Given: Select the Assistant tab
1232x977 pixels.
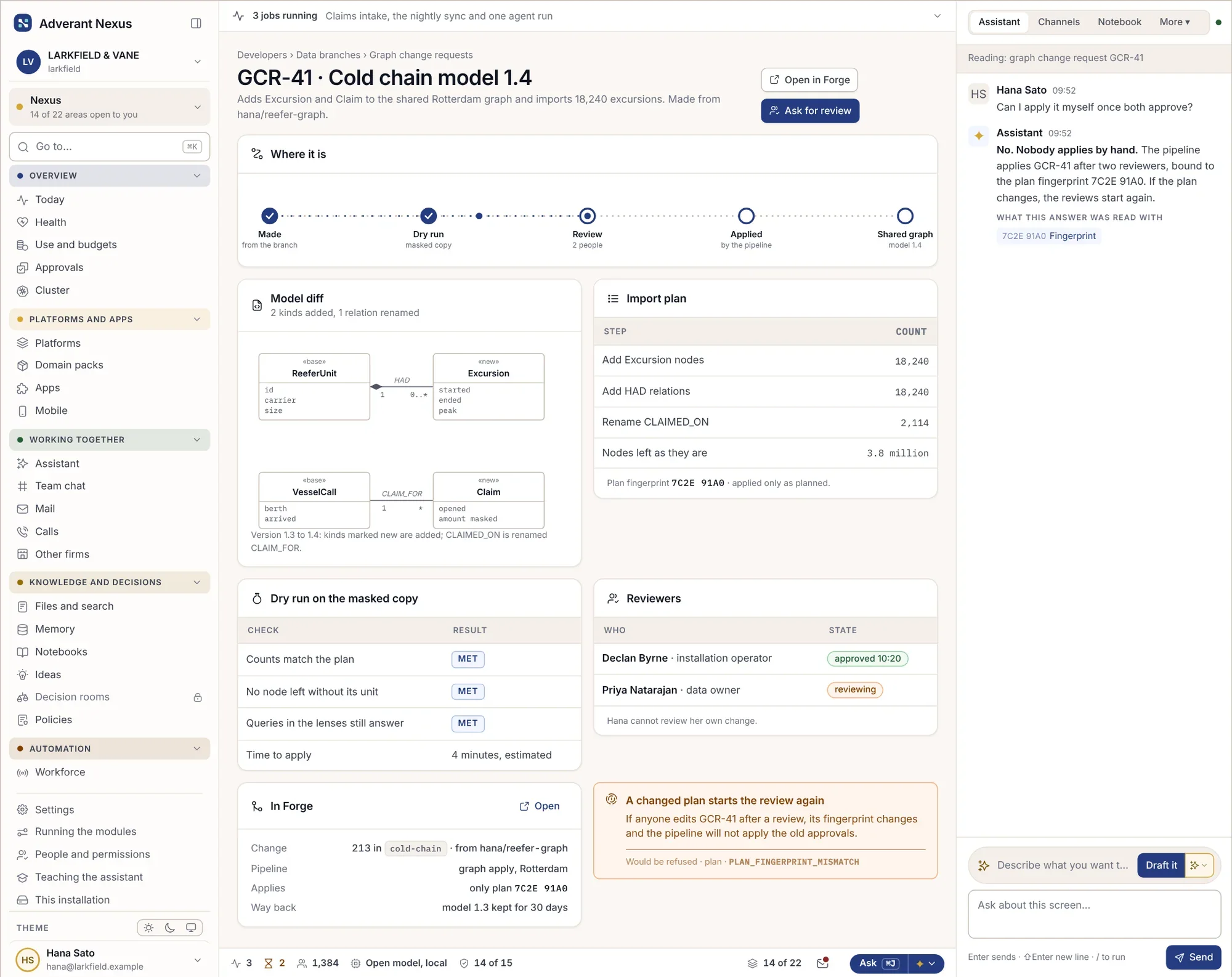Looking at the screenshot, I should click(999, 22).
